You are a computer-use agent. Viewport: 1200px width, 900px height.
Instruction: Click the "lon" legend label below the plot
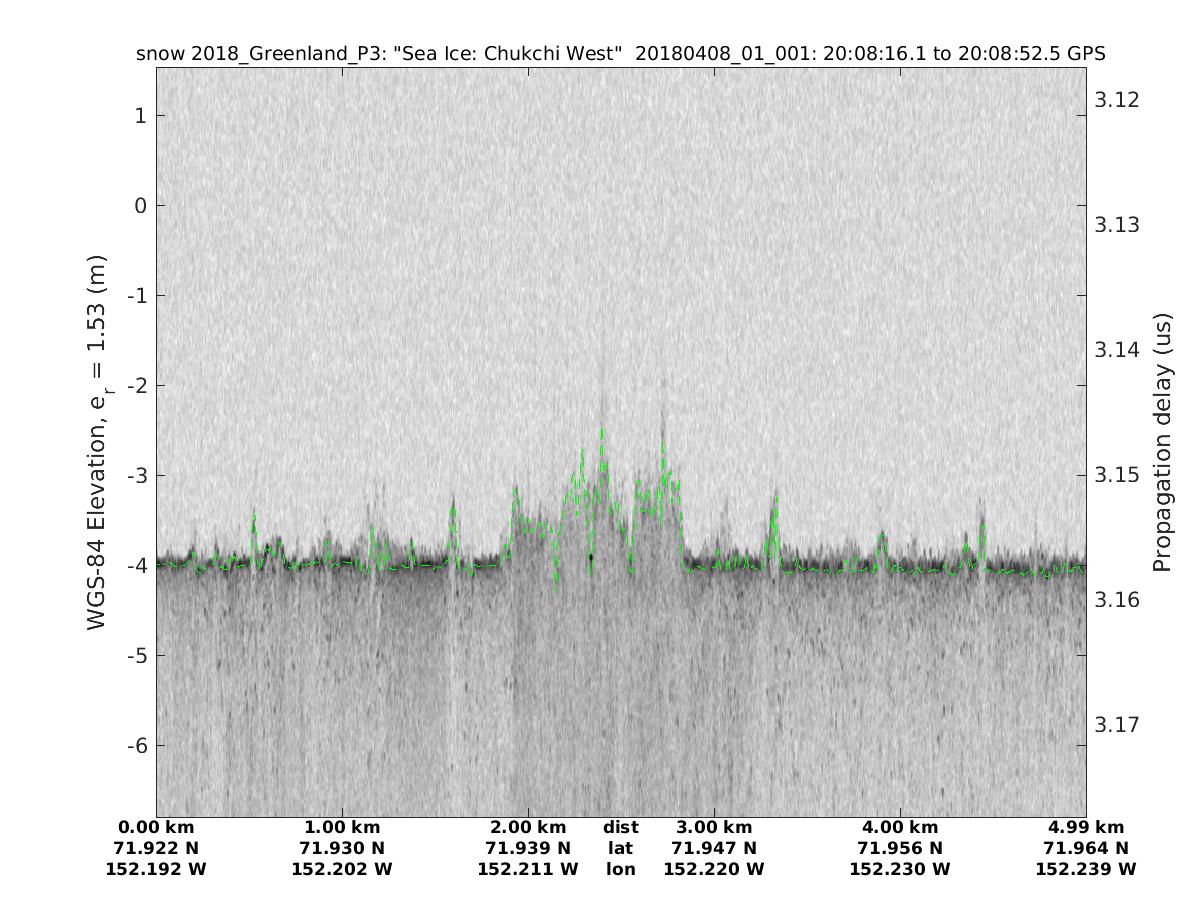pos(621,870)
